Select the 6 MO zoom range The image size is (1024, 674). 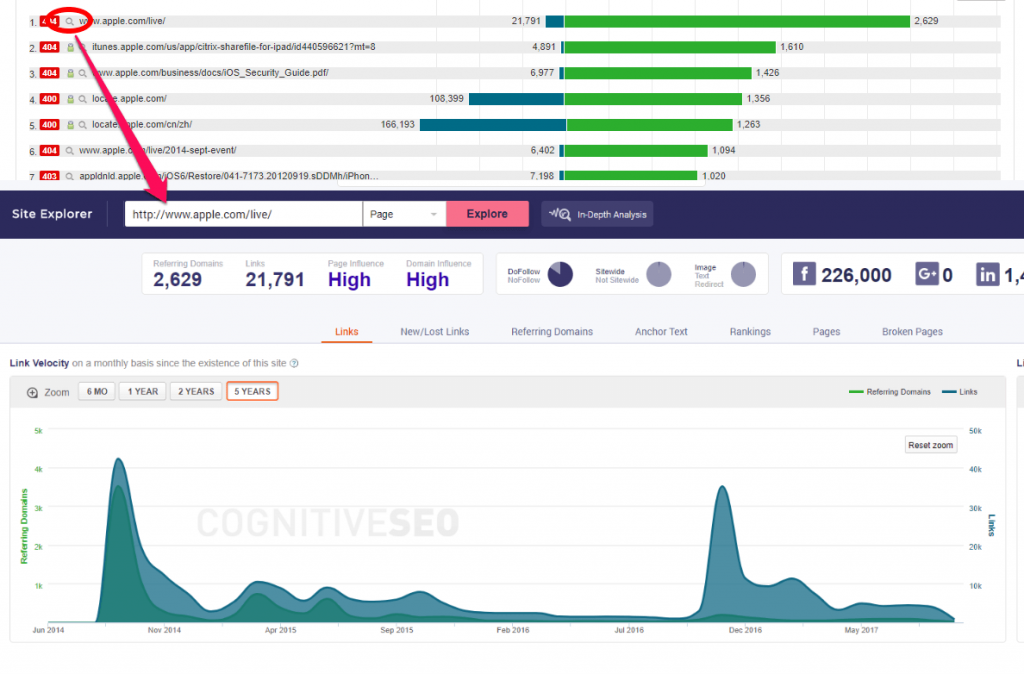click(97, 391)
